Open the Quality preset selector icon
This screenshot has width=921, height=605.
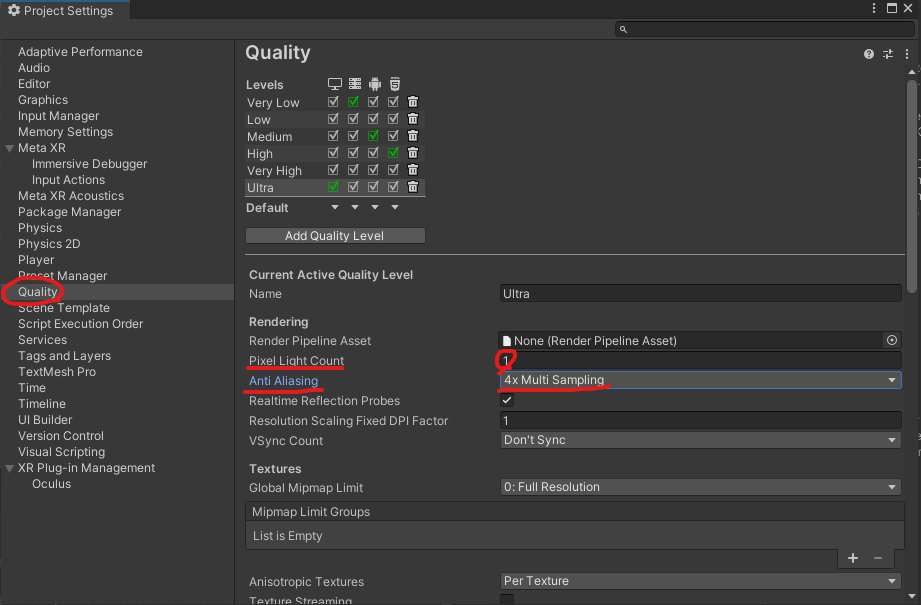tap(888, 54)
